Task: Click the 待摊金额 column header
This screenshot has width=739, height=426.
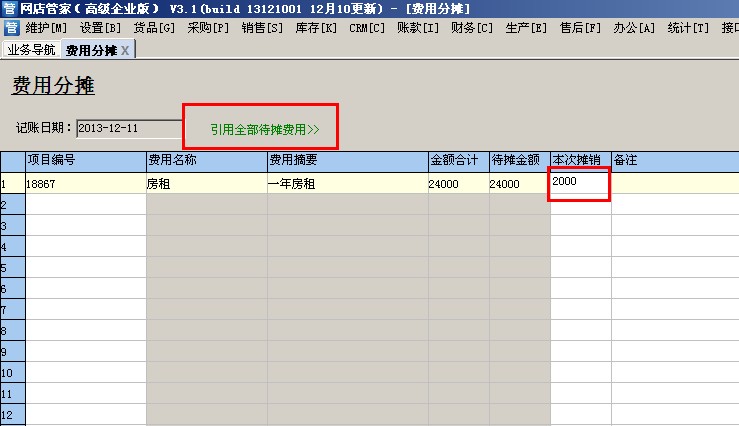Action: (517, 160)
